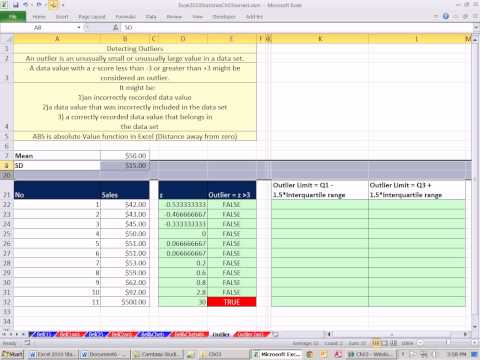
Task: Select column D header
Action: coord(183,39)
